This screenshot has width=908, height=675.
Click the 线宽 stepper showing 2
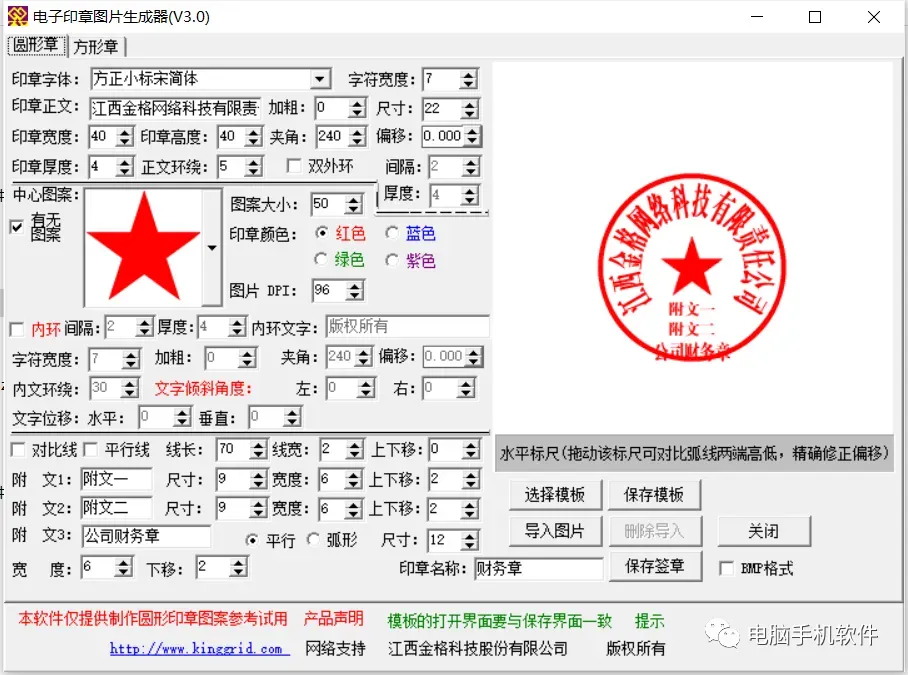coord(342,449)
